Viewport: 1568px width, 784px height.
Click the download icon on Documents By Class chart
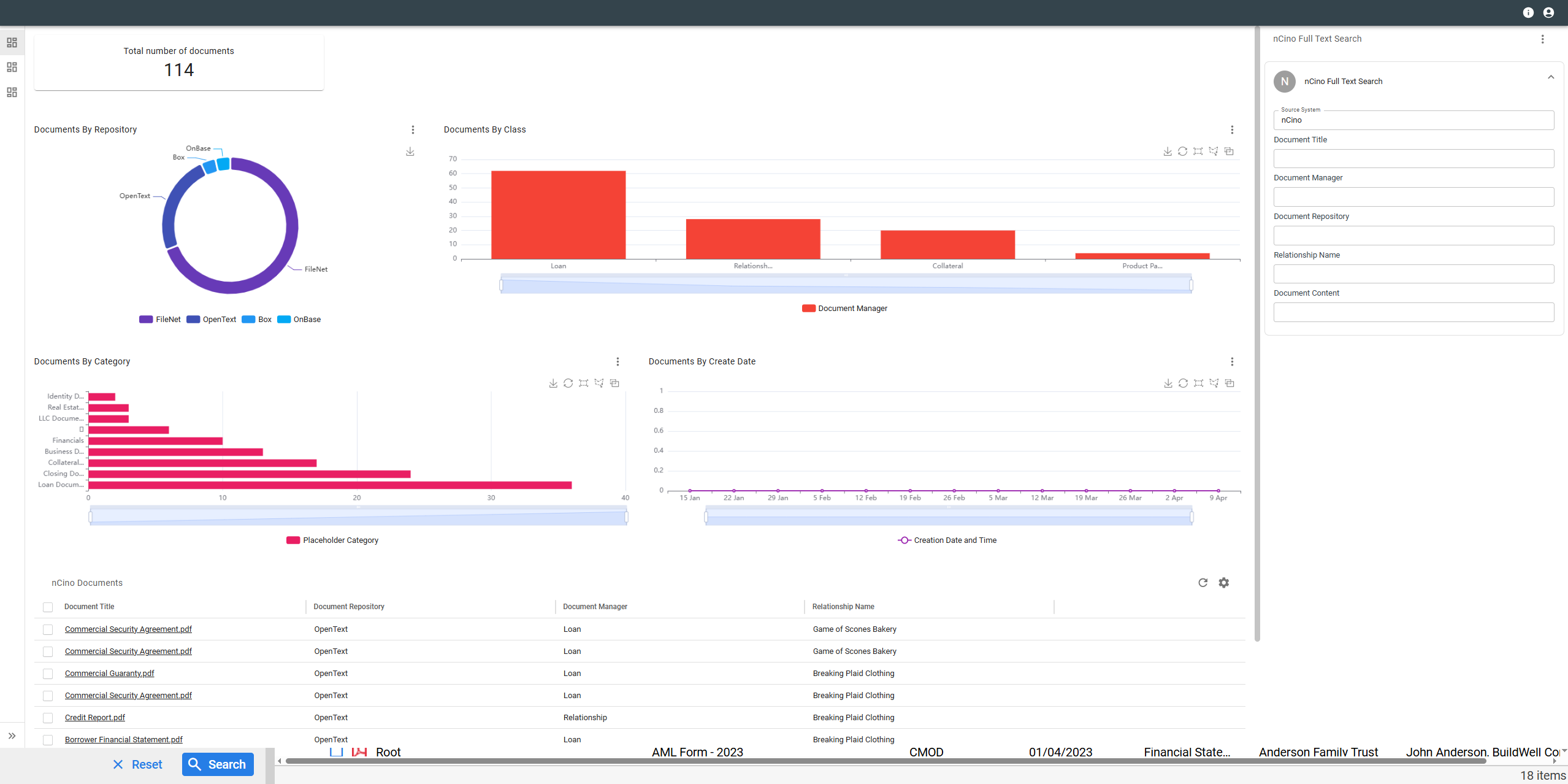pos(1167,151)
